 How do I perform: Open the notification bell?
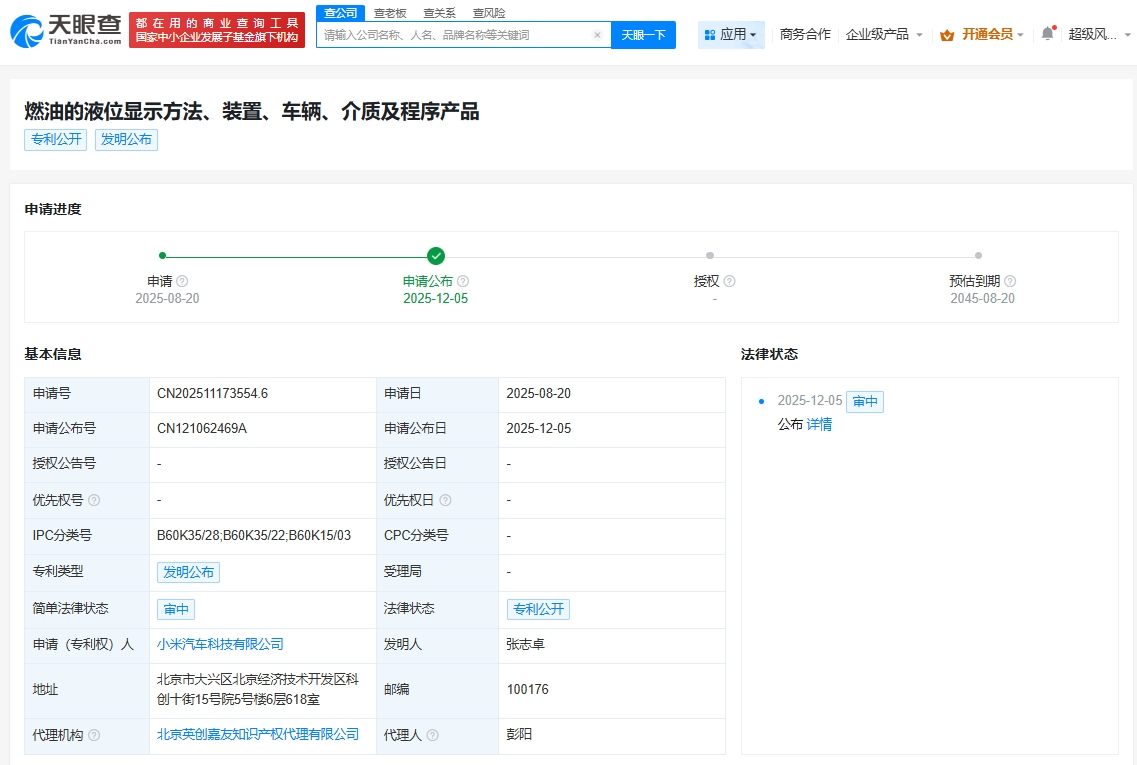pyautogui.click(x=1047, y=33)
